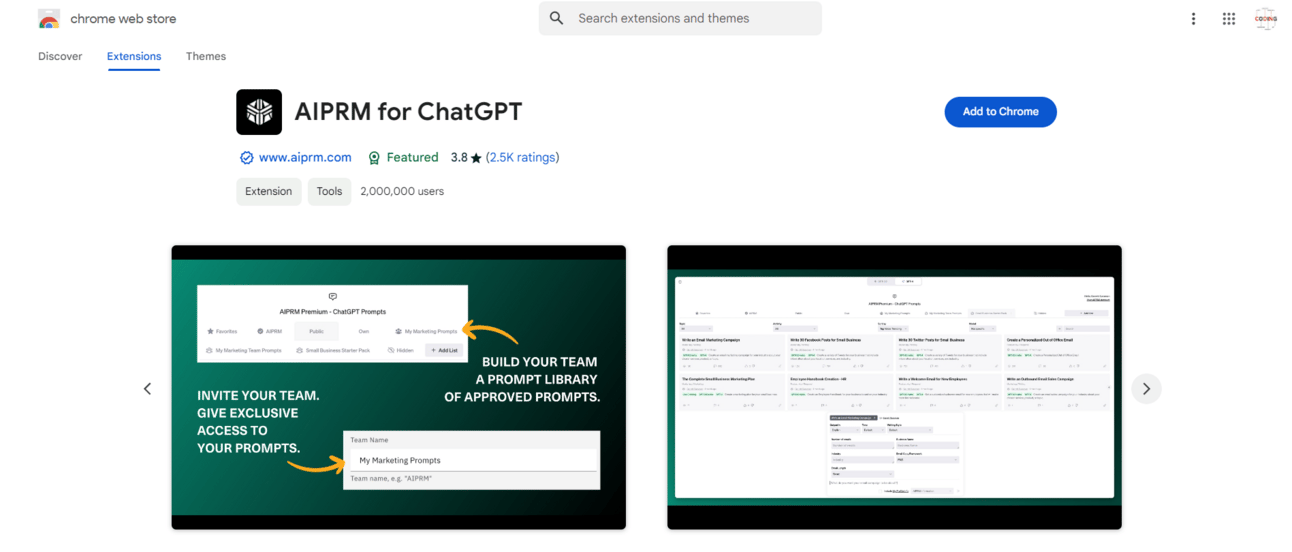Click the Chrome Web Store rainbow logo
Viewport: 1292px width, 552px height.
[49, 19]
